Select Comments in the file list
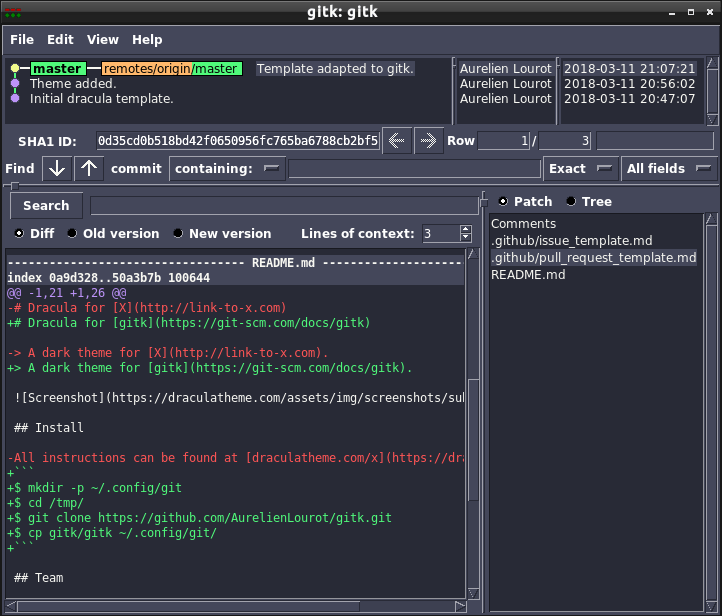The height and width of the screenshot is (616, 722). pos(523,224)
